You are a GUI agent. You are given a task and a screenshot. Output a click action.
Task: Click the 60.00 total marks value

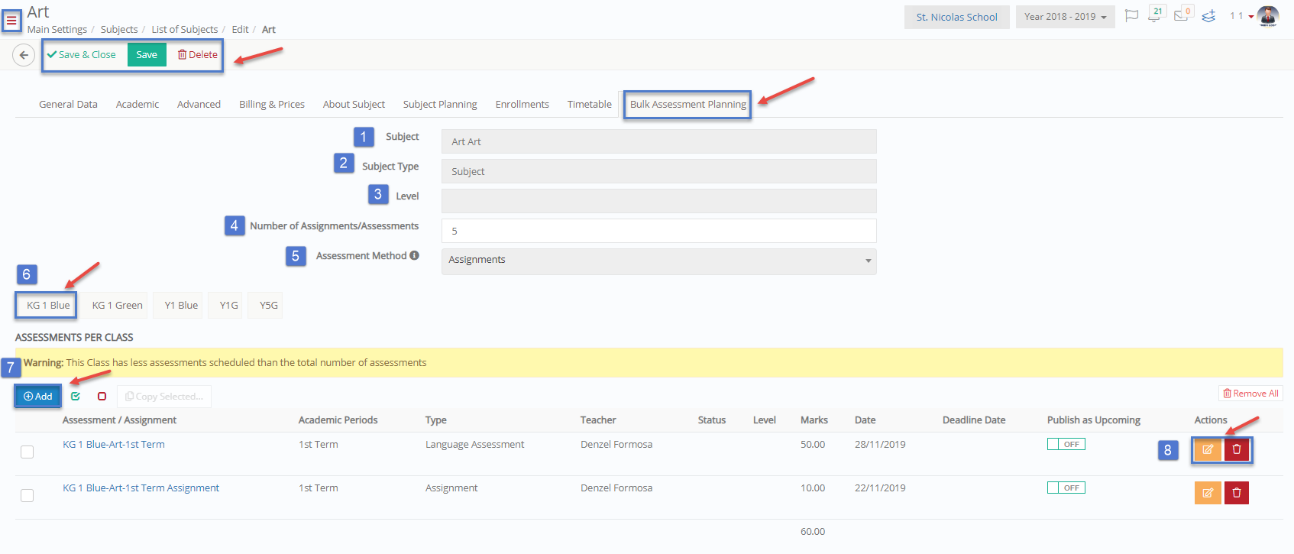[x=813, y=531]
